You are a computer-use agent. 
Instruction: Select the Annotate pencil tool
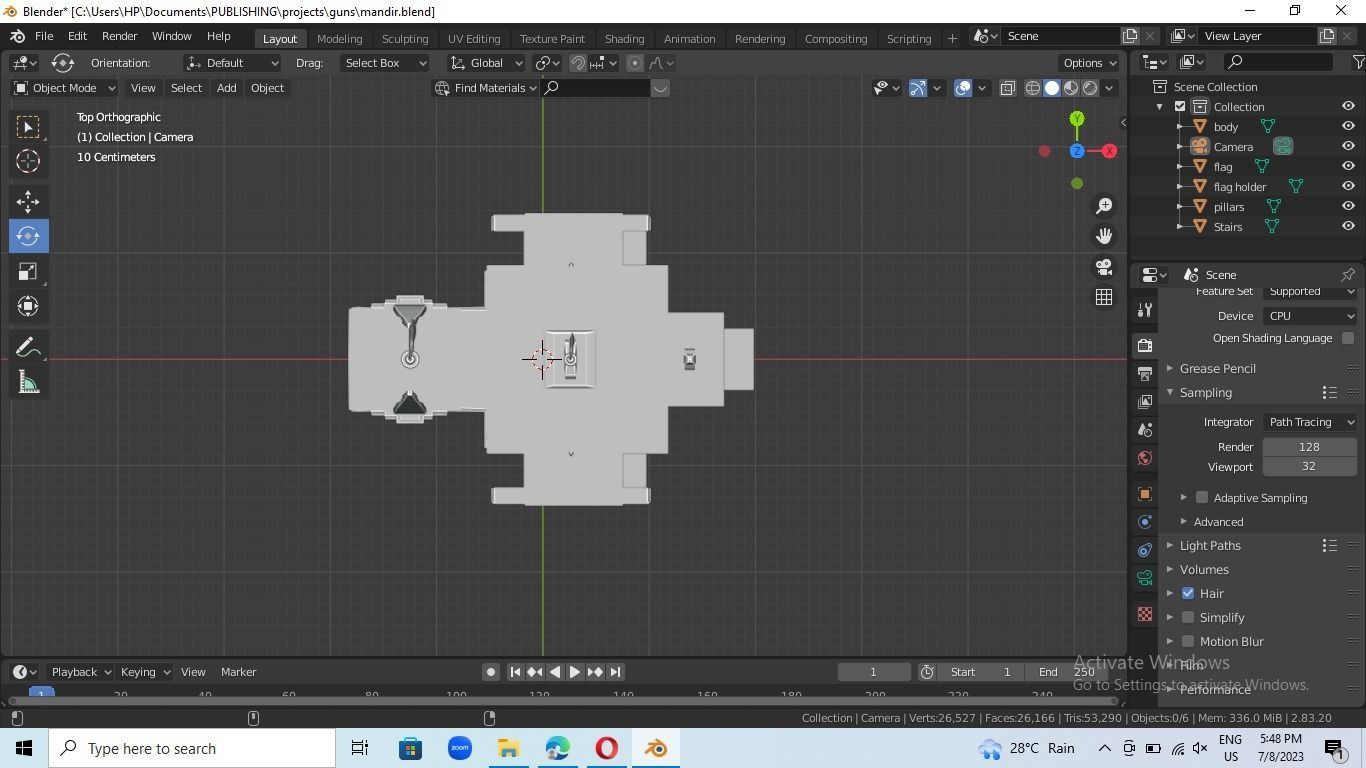tap(28, 347)
